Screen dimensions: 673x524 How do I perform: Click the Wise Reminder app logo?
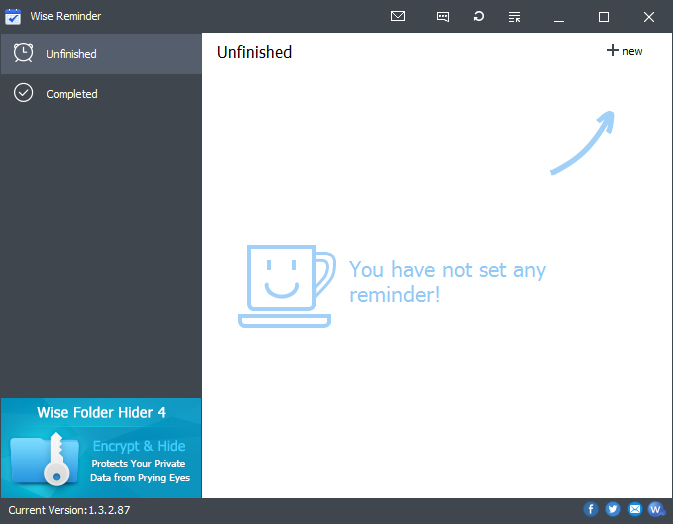point(14,17)
